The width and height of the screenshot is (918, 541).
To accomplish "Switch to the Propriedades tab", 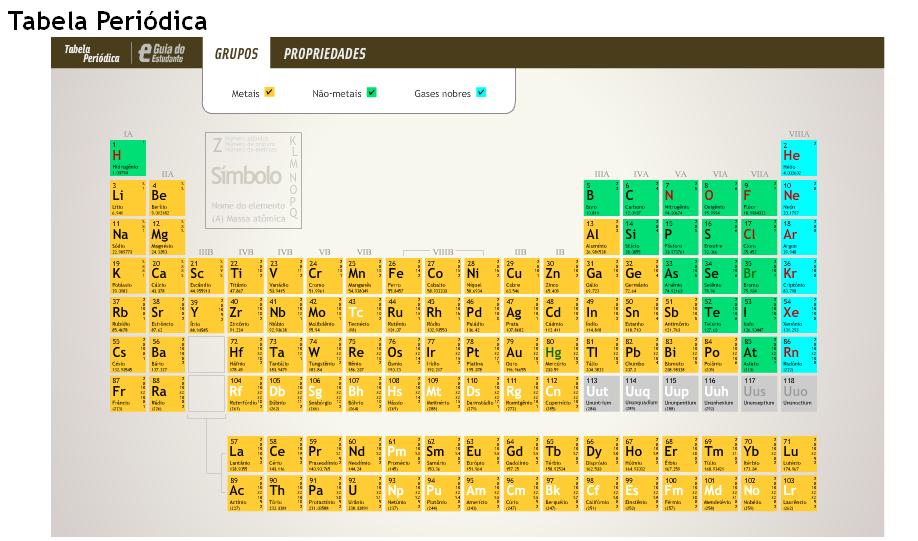I will [x=324, y=54].
